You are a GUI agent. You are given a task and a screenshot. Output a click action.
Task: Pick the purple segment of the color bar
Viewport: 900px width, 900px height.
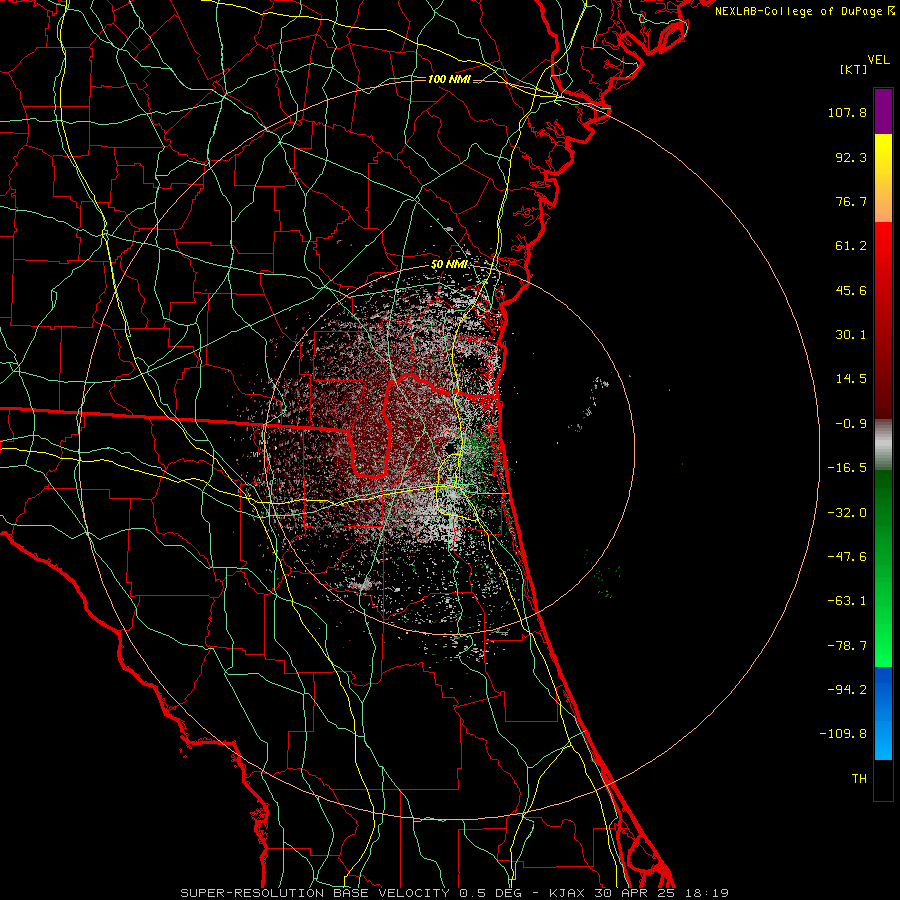(883, 112)
